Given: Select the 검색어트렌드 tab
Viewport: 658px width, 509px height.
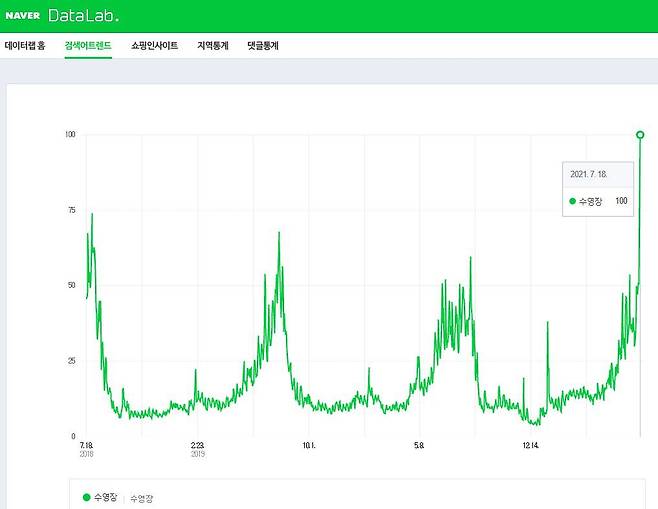Looking at the screenshot, I should point(88,45).
